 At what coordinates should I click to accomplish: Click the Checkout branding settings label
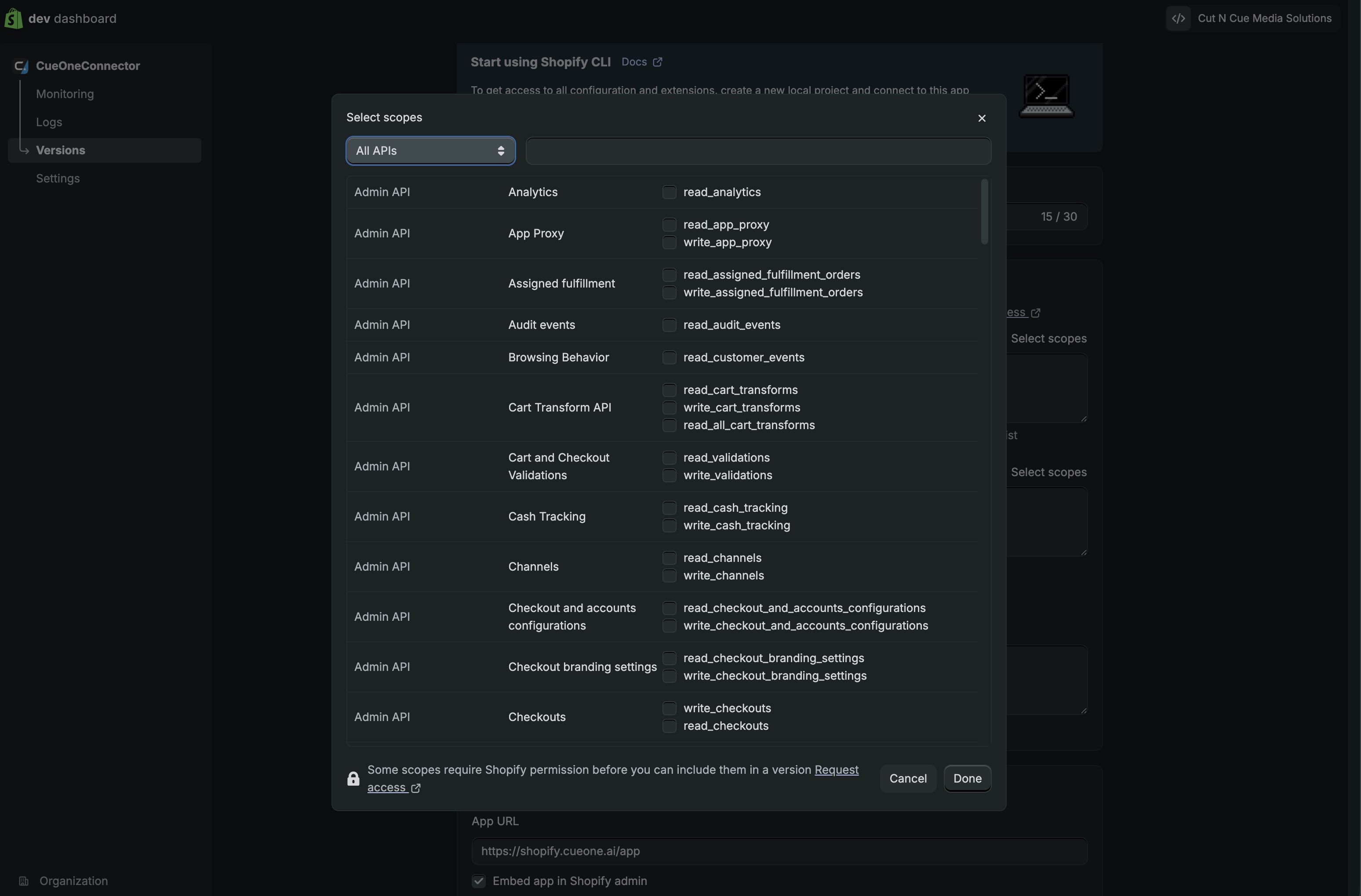click(x=583, y=667)
